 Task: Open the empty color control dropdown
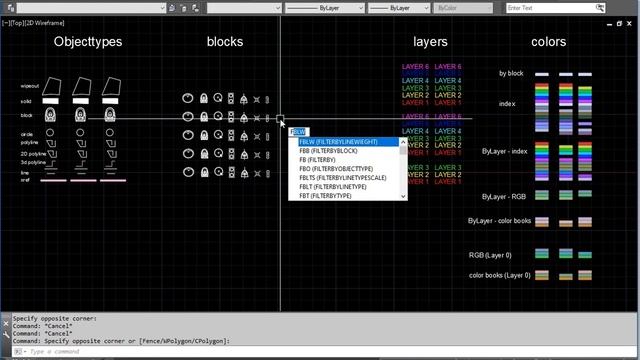click(x=244, y=8)
